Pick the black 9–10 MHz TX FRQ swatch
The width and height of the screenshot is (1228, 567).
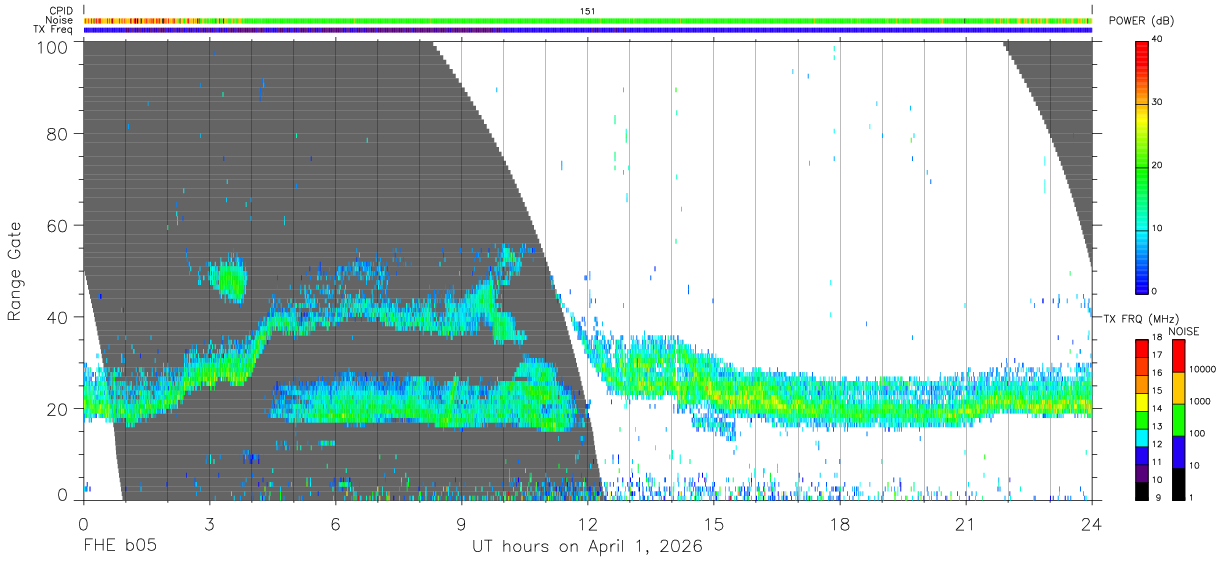point(1142,491)
